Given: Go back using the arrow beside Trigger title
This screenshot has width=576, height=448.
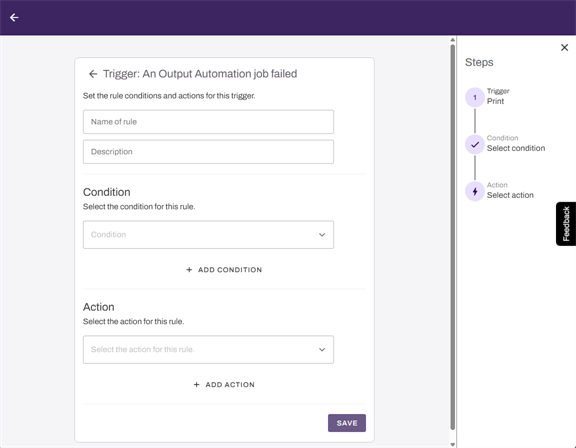Looking at the screenshot, I should [x=93, y=74].
